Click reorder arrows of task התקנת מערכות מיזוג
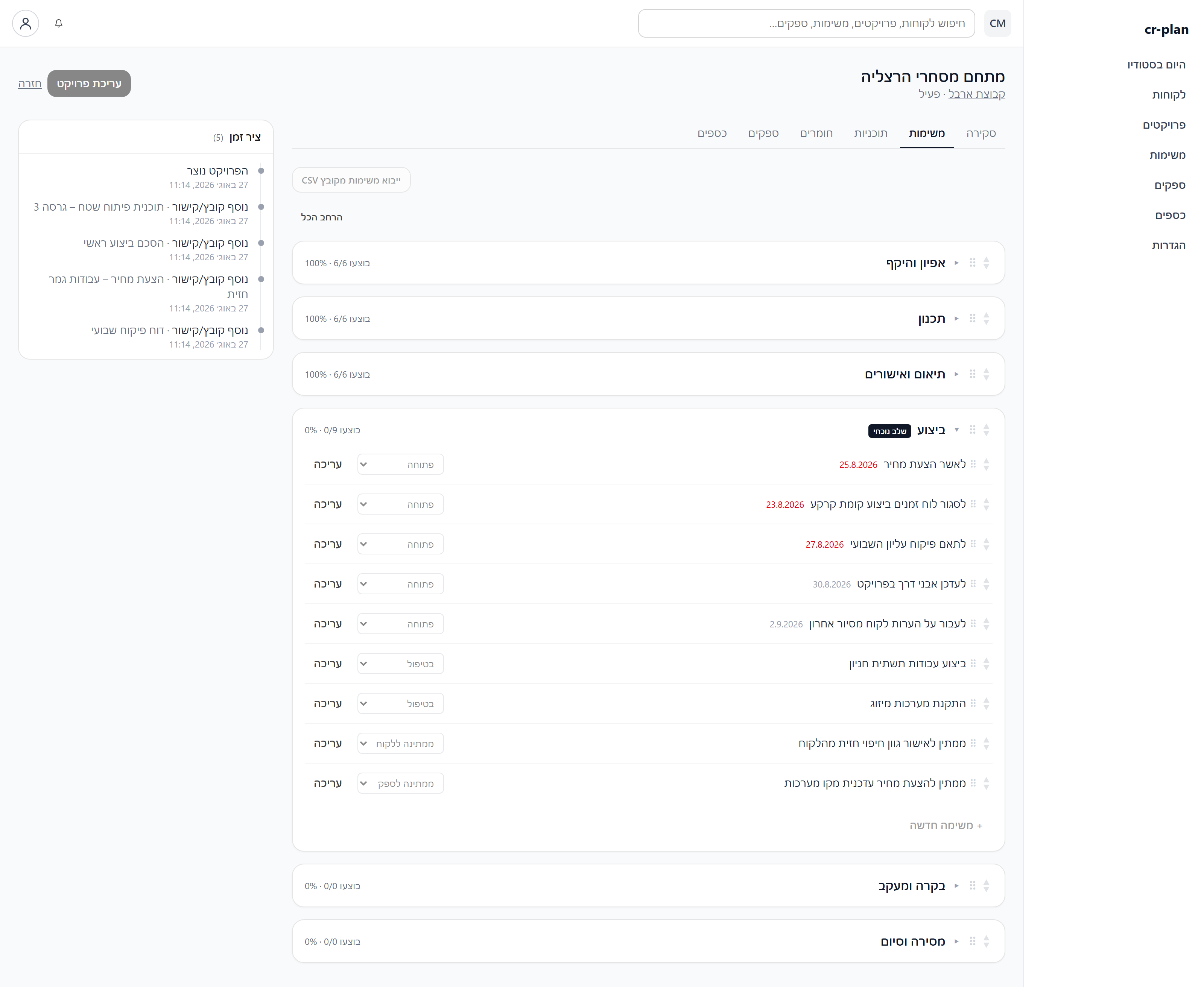1204x987 pixels. [x=986, y=703]
